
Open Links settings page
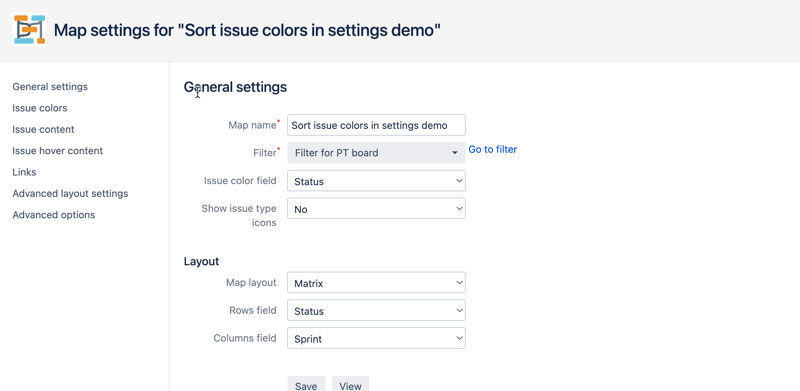tap(24, 173)
